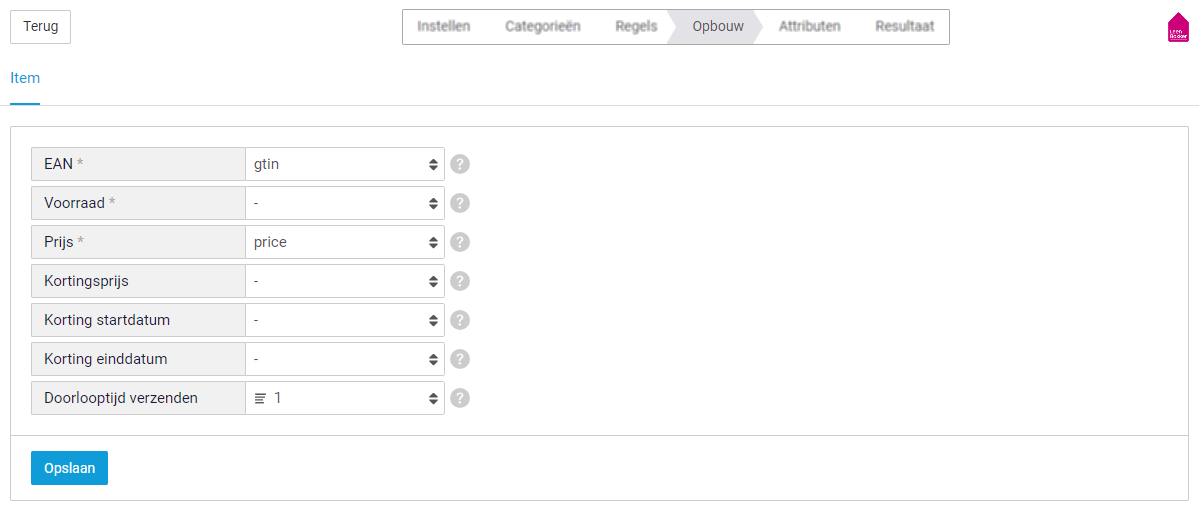Open the Attributen step
Image resolution: width=1199 pixels, height=513 pixels.
810,27
